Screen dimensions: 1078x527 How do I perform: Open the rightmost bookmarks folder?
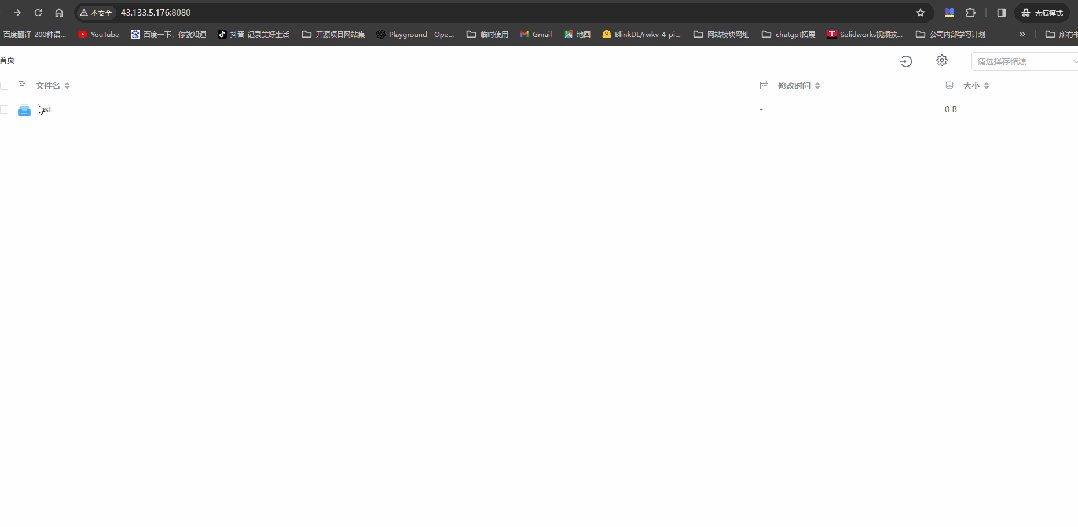coord(1061,34)
